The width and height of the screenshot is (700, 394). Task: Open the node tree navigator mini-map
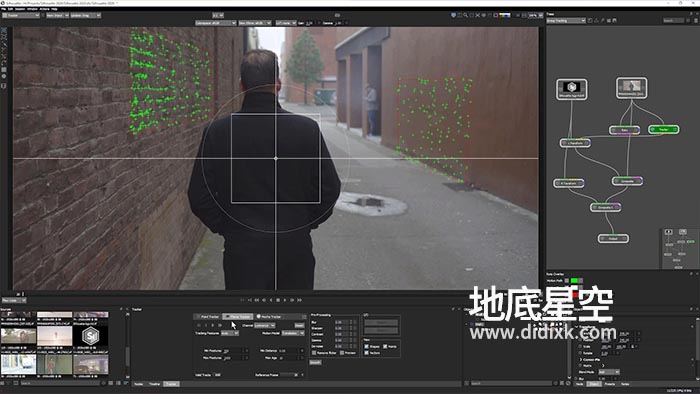[x=679, y=249]
